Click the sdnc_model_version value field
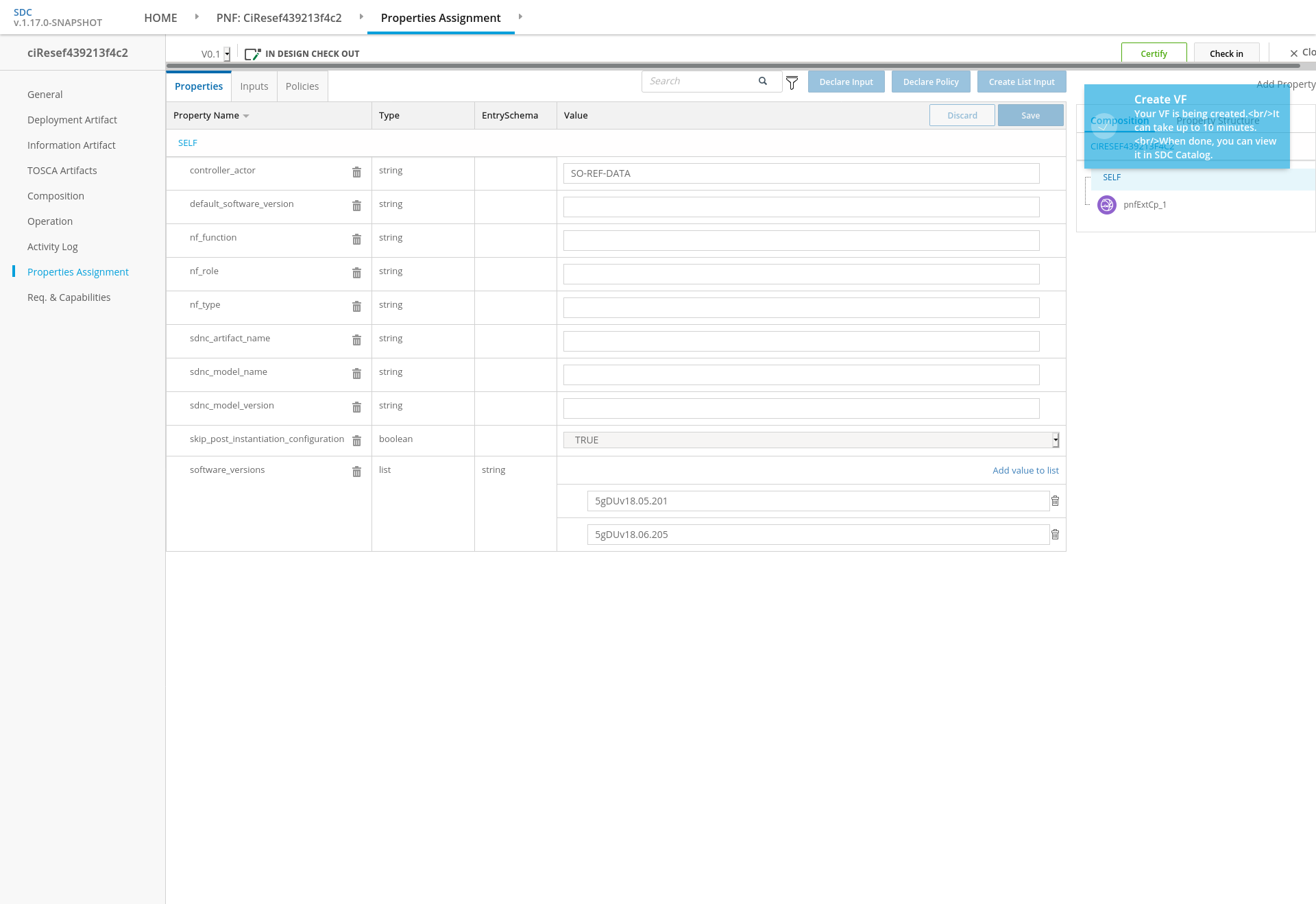 coord(801,408)
